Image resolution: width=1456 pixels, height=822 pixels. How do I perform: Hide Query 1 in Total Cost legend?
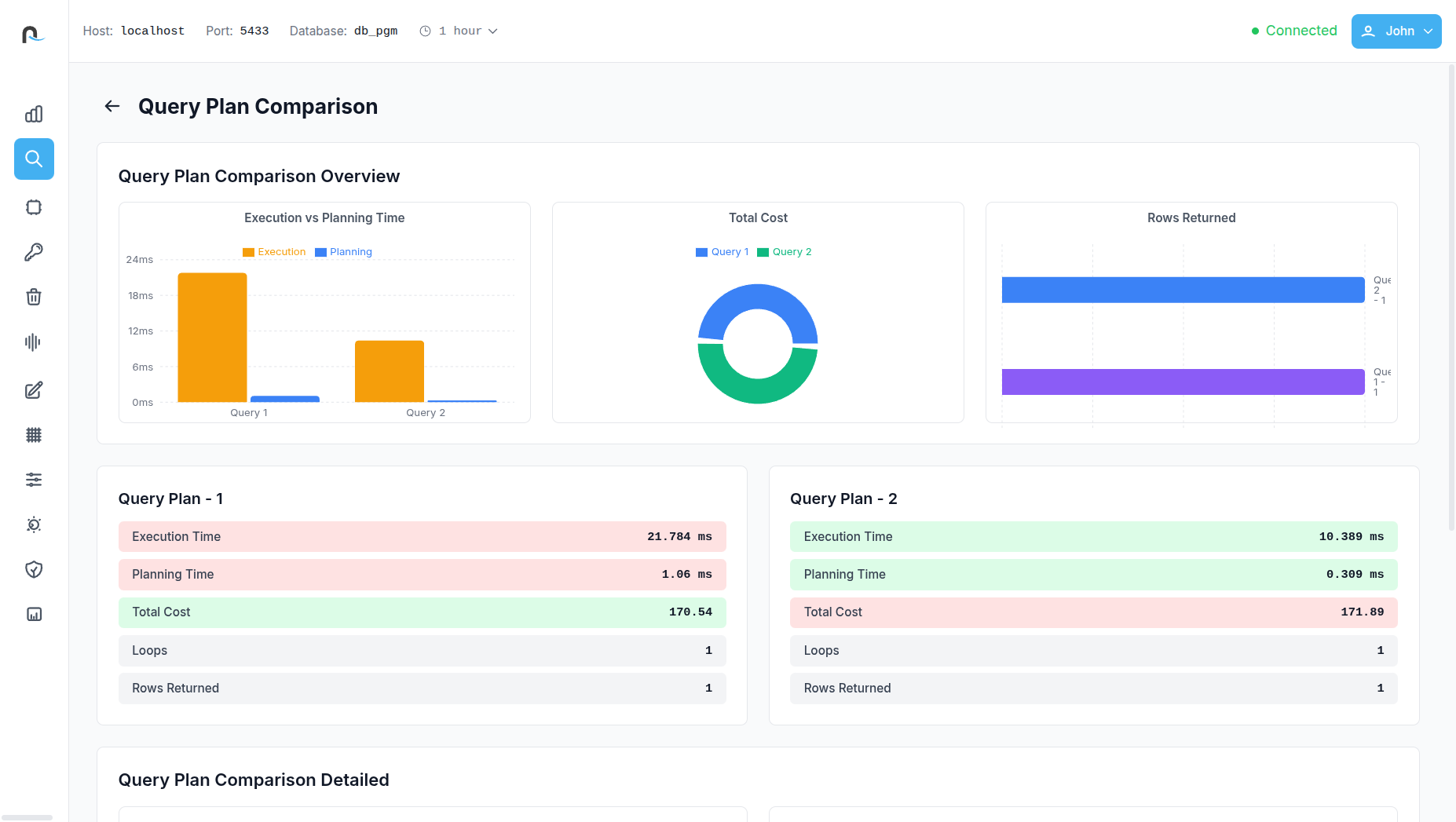tap(722, 252)
